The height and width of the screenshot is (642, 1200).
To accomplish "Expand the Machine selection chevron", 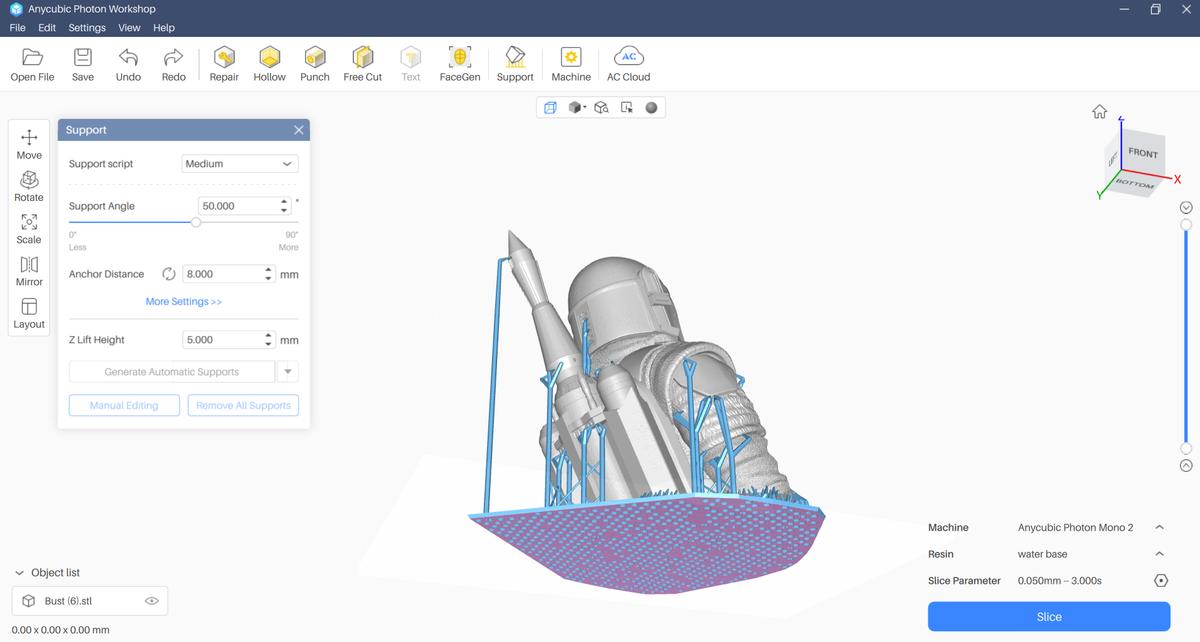I will pyautogui.click(x=1159, y=528).
